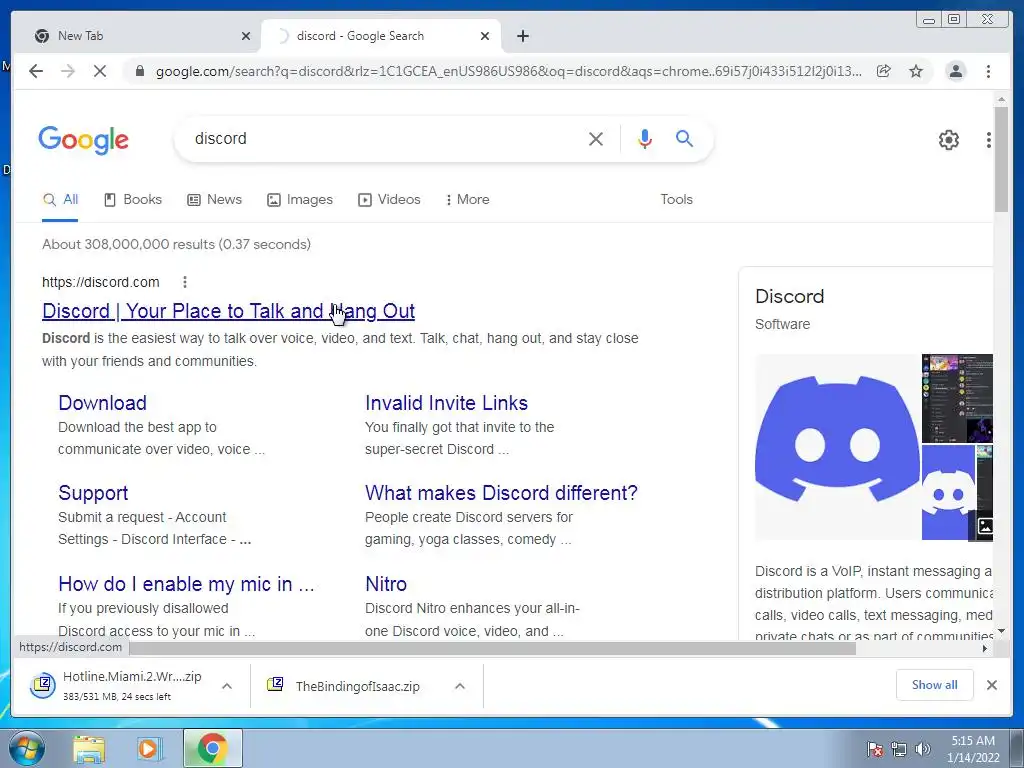
Task: Open the Windows Start menu
Action: 27,748
